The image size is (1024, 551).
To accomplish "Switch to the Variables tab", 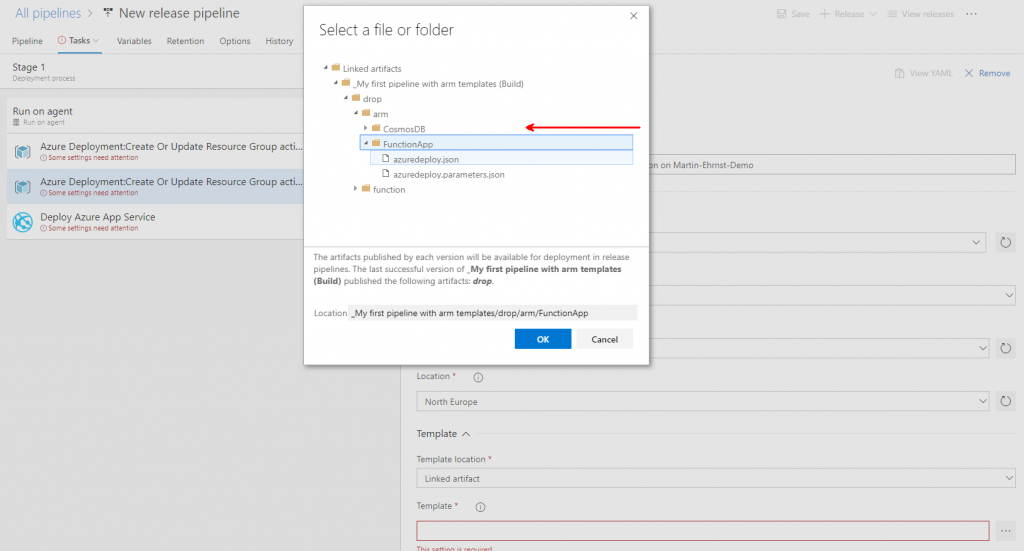I will point(134,40).
